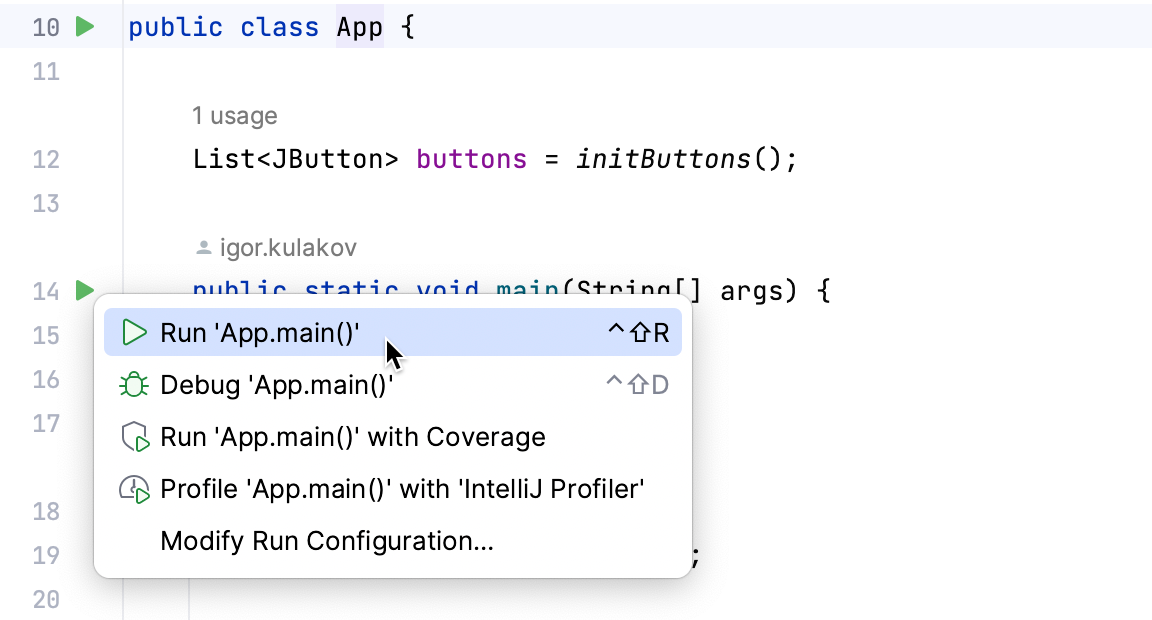The height and width of the screenshot is (620, 1152).
Task: Click the line number 12 in the gutter
Action: point(46,159)
